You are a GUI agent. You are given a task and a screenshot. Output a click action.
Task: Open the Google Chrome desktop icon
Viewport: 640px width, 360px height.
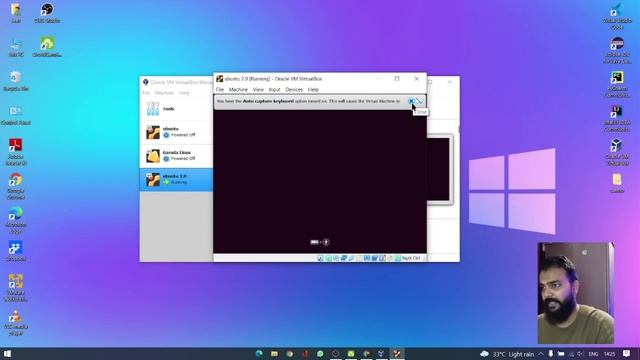point(16,186)
